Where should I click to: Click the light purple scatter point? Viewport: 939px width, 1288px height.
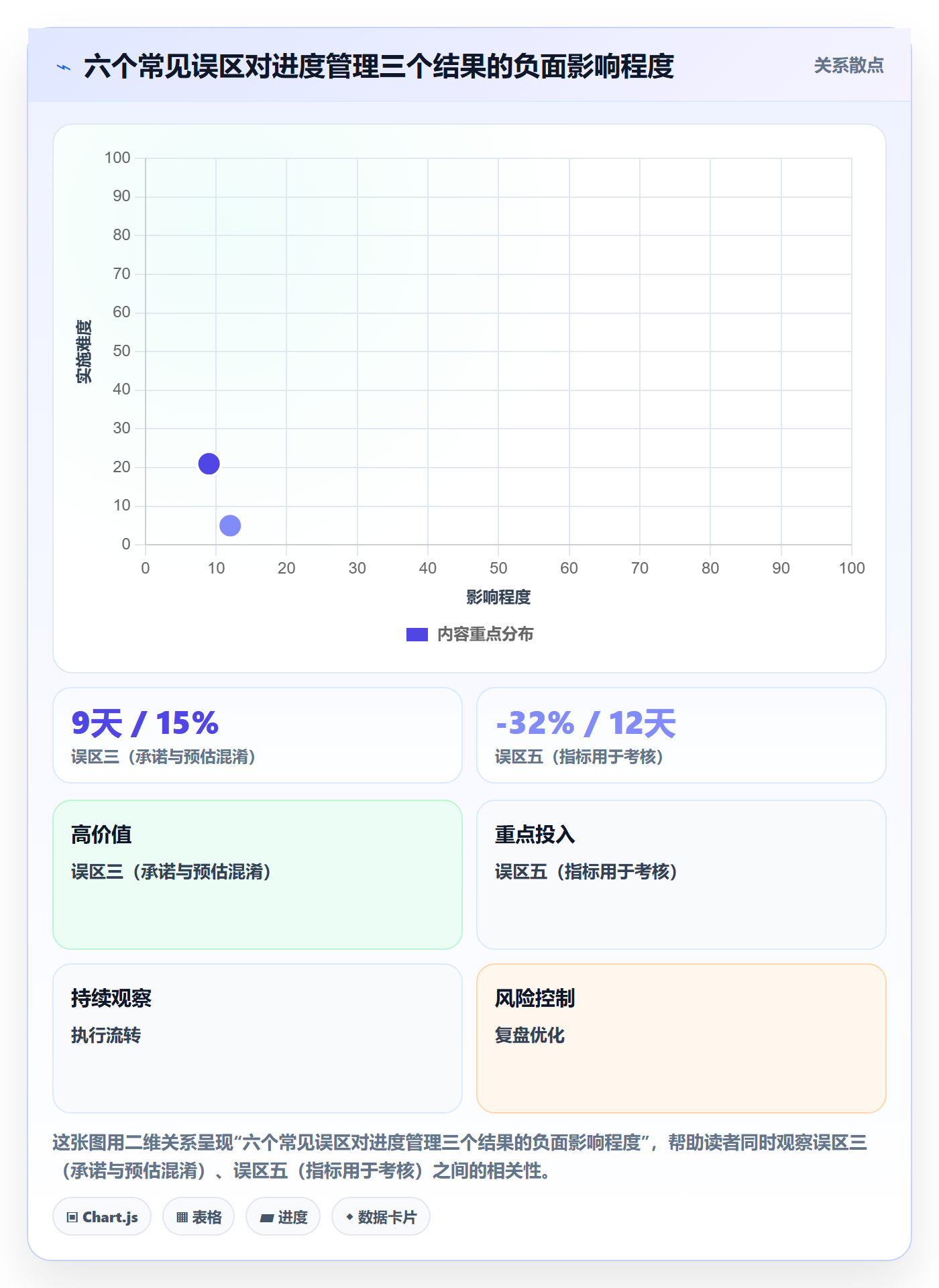[x=230, y=525]
